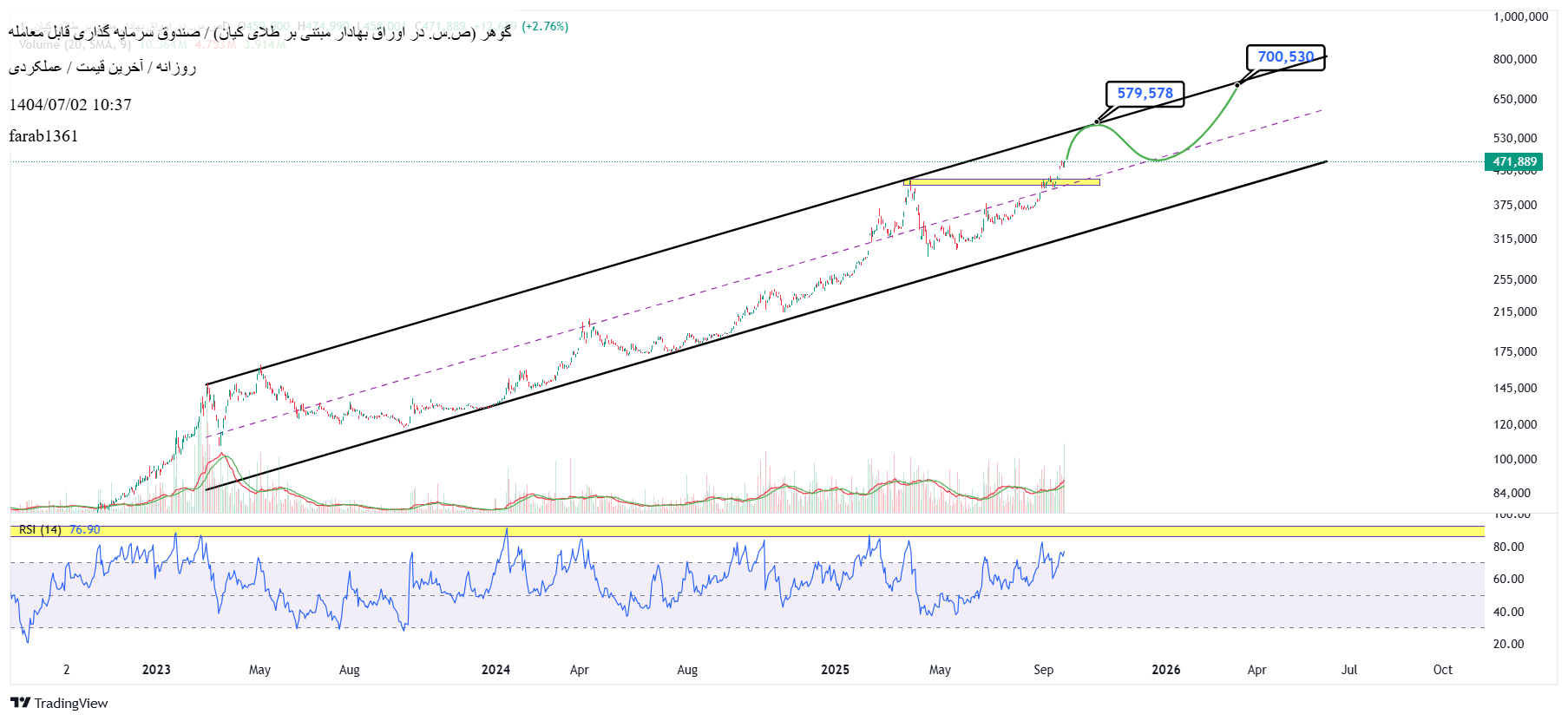Select the 579,578 price target callout
The image size is (1568, 721).
(x=1145, y=94)
